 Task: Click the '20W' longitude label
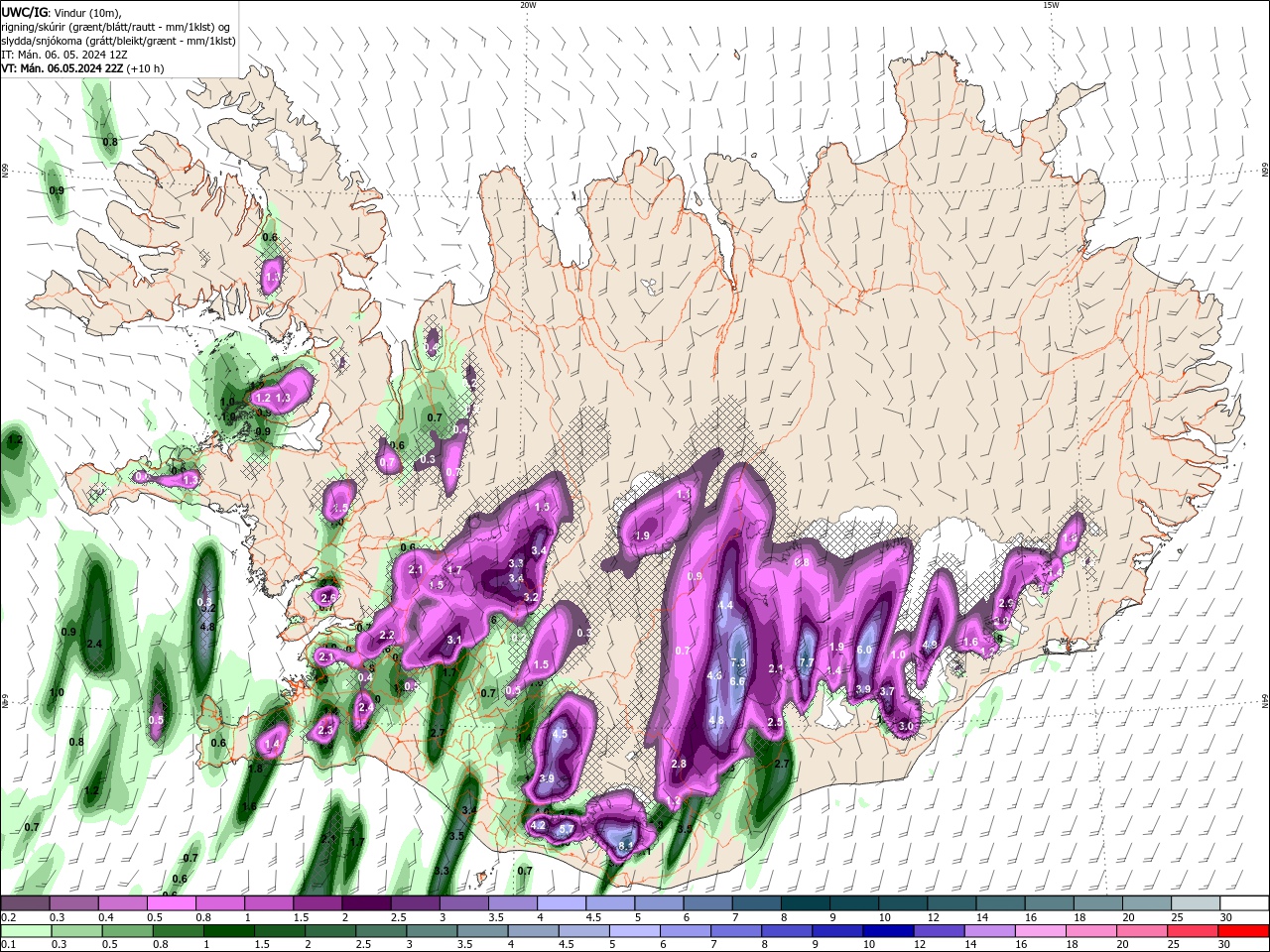(528, 5)
